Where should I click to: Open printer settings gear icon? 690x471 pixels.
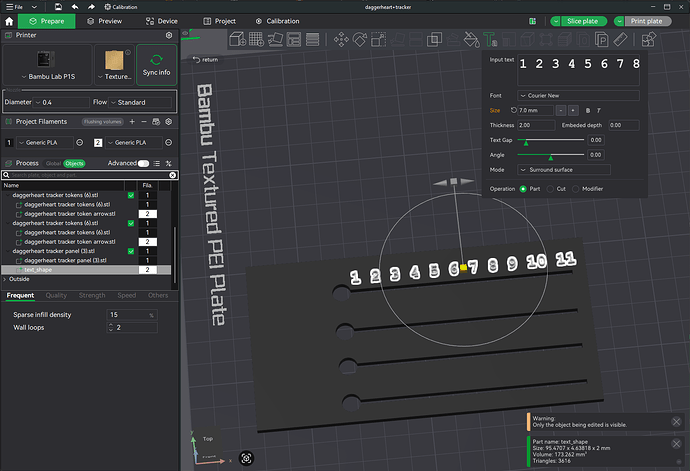(x=169, y=35)
